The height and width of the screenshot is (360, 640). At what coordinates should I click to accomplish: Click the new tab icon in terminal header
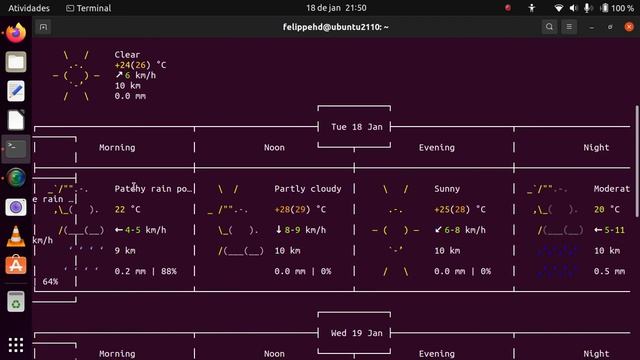[x=43, y=27]
